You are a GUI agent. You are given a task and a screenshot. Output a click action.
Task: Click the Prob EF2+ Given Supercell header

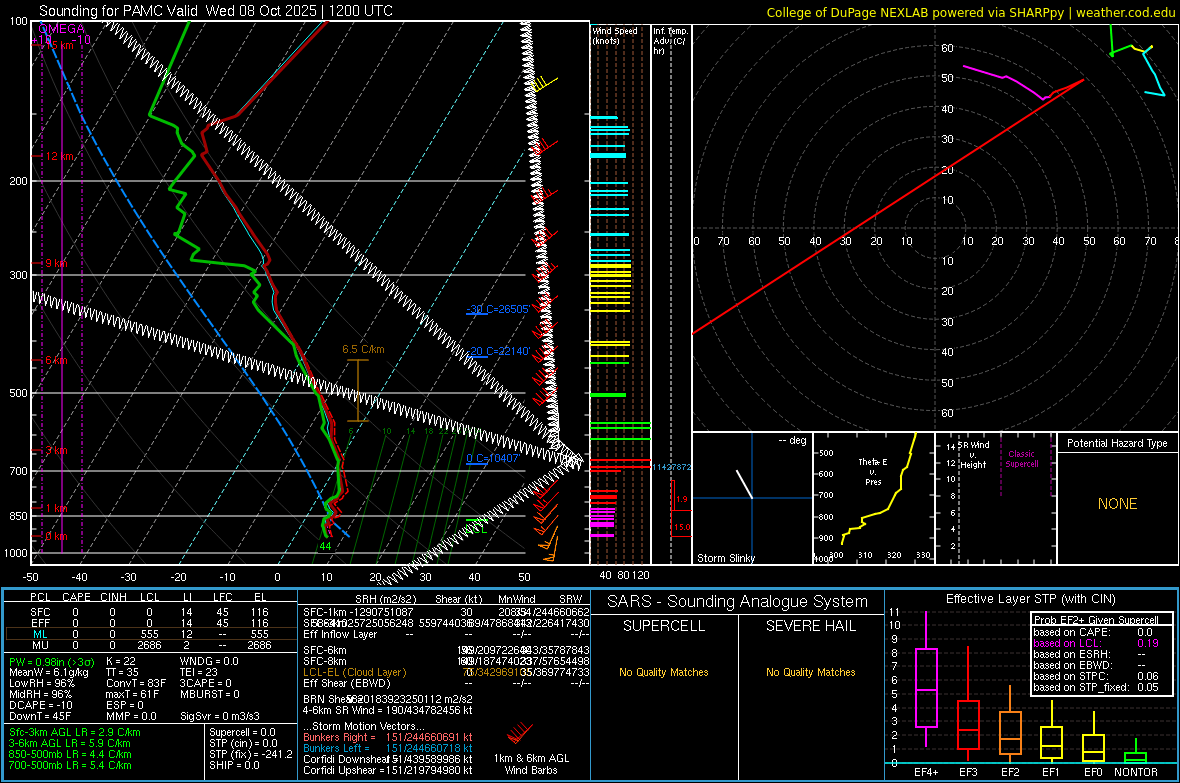tap(1096, 620)
